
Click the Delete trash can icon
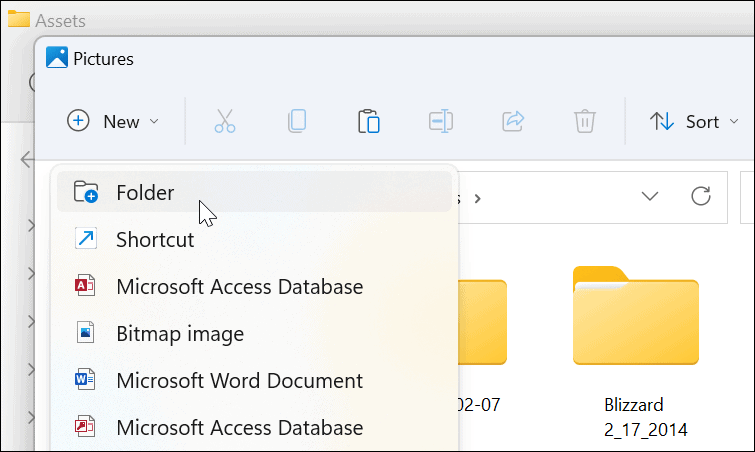585,122
